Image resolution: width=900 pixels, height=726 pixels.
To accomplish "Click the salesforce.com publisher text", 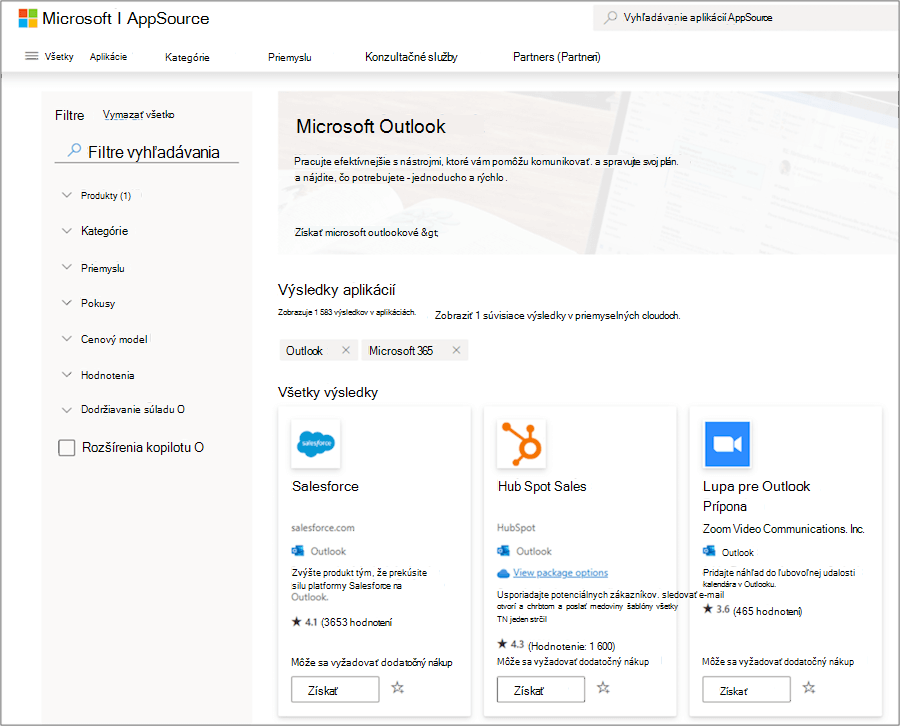I will point(323,527).
